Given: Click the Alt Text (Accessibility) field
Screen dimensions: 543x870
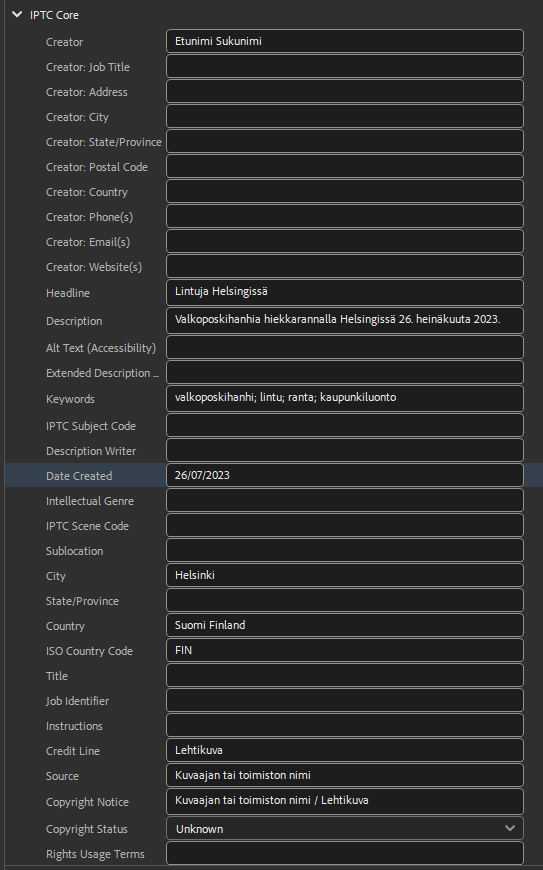Looking at the screenshot, I should pyautogui.click(x=345, y=347).
